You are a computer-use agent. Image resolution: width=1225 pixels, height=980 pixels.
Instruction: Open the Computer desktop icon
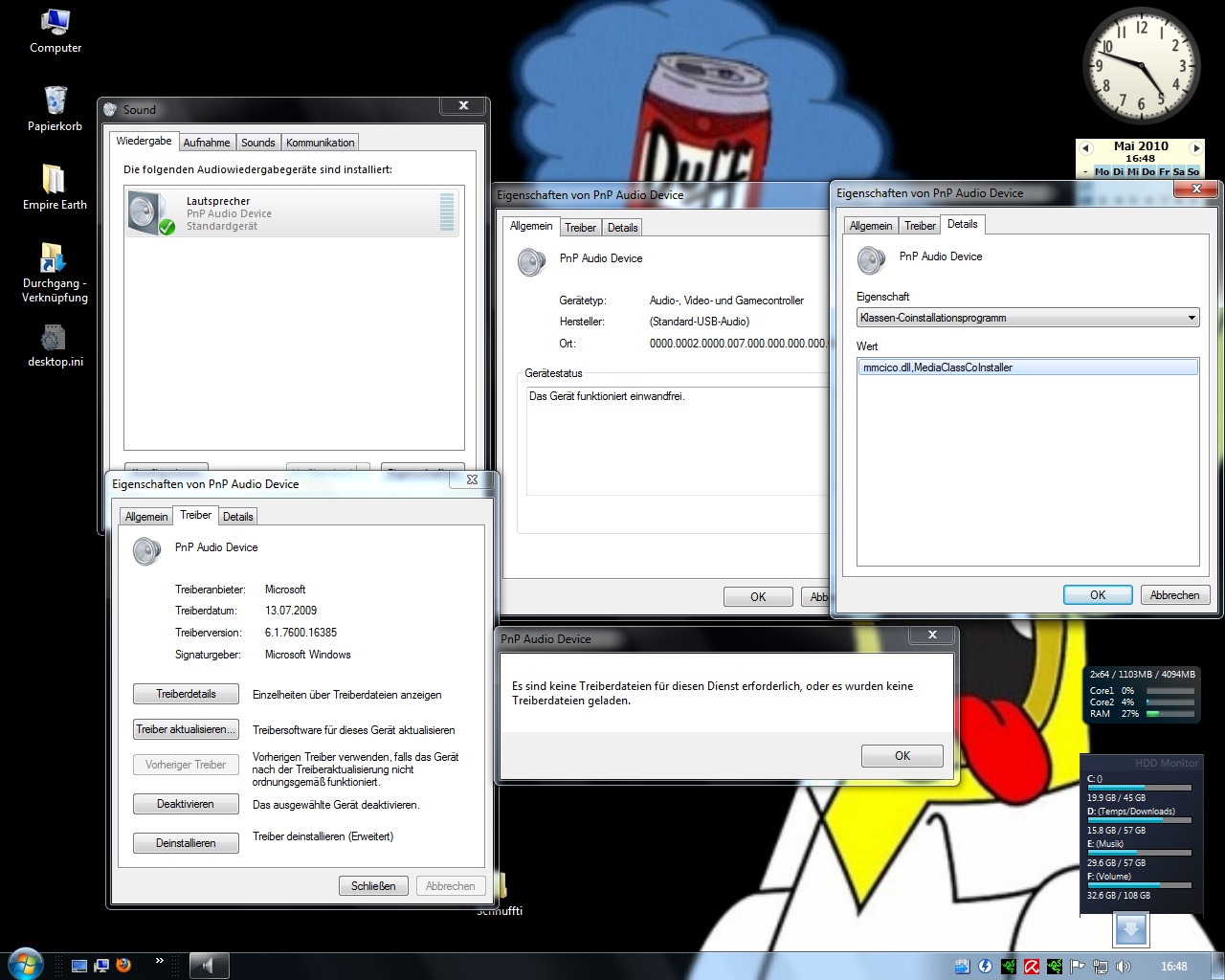tap(56, 31)
